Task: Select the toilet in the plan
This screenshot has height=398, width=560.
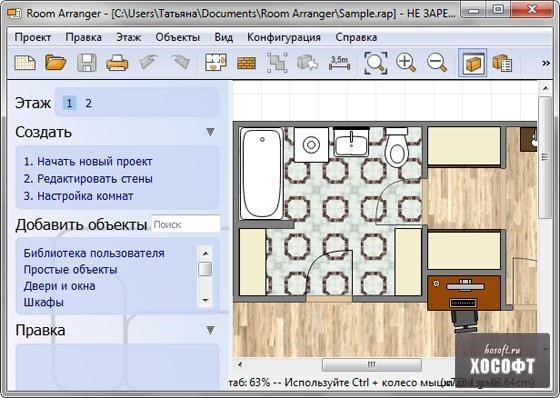Action: point(397,148)
